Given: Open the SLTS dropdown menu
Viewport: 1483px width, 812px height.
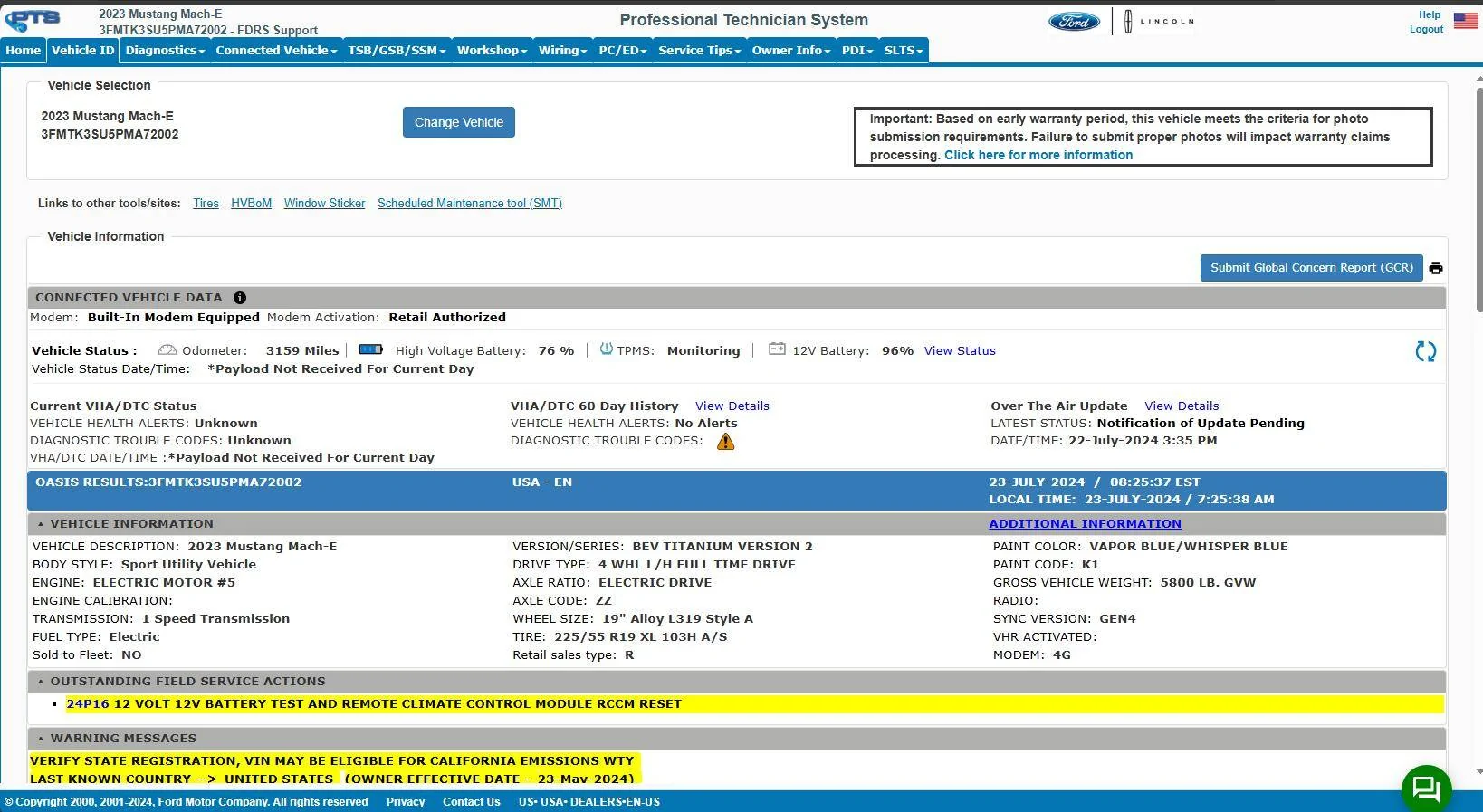Looking at the screenshot, I should tap(904, 51).
